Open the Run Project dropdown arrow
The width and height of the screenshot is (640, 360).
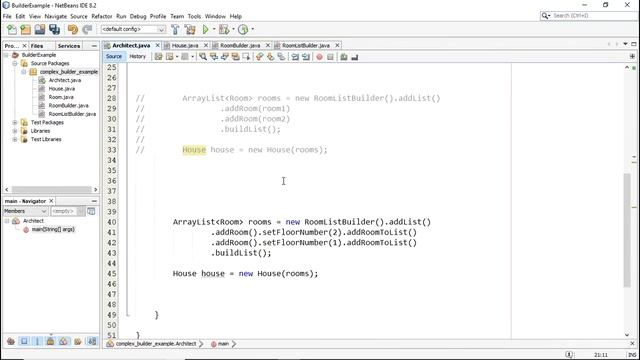click(214, 29)
